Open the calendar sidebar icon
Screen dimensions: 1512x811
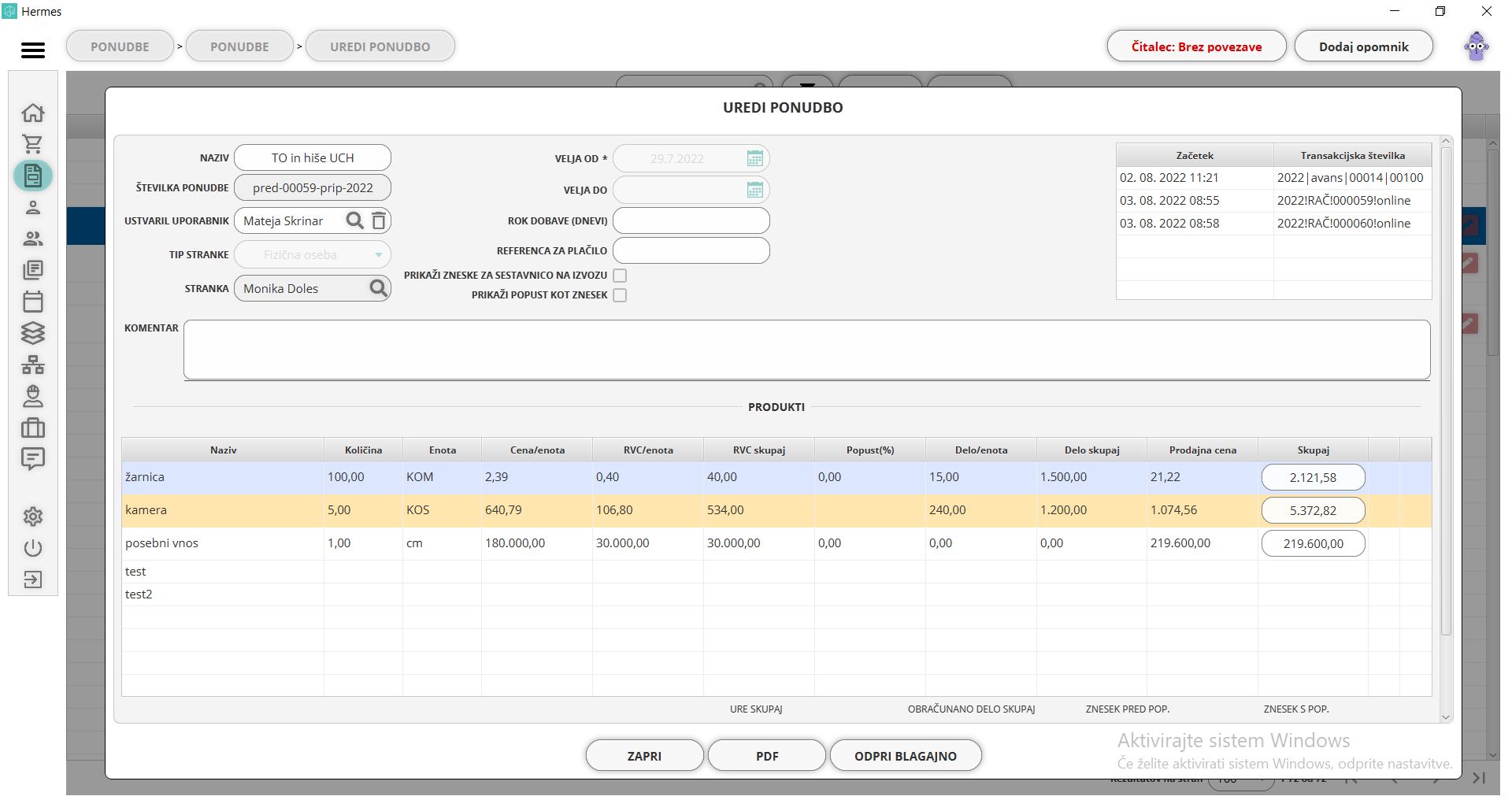click(x=33, y=302)
